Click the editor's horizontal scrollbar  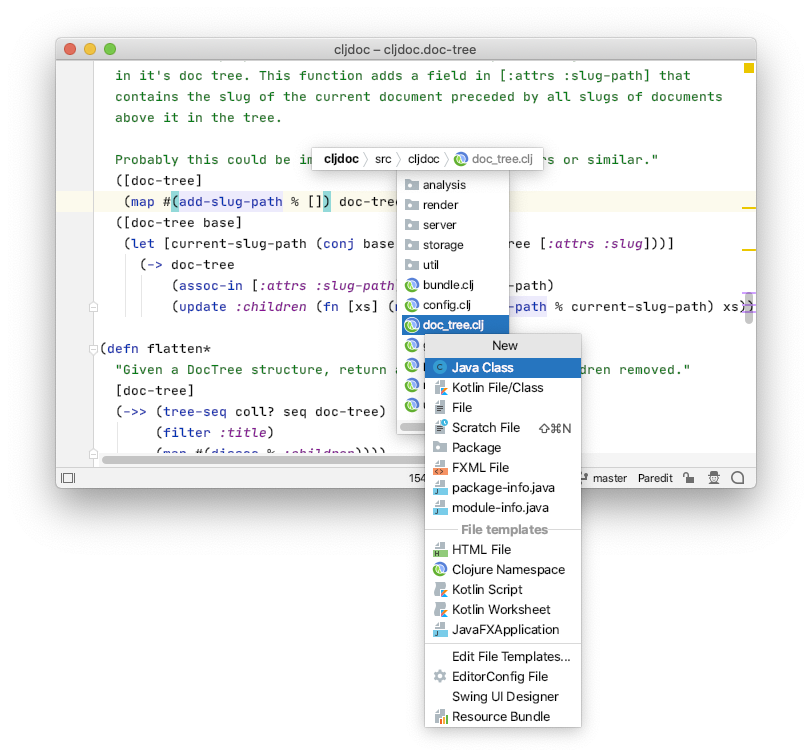(x=263, y=460)
